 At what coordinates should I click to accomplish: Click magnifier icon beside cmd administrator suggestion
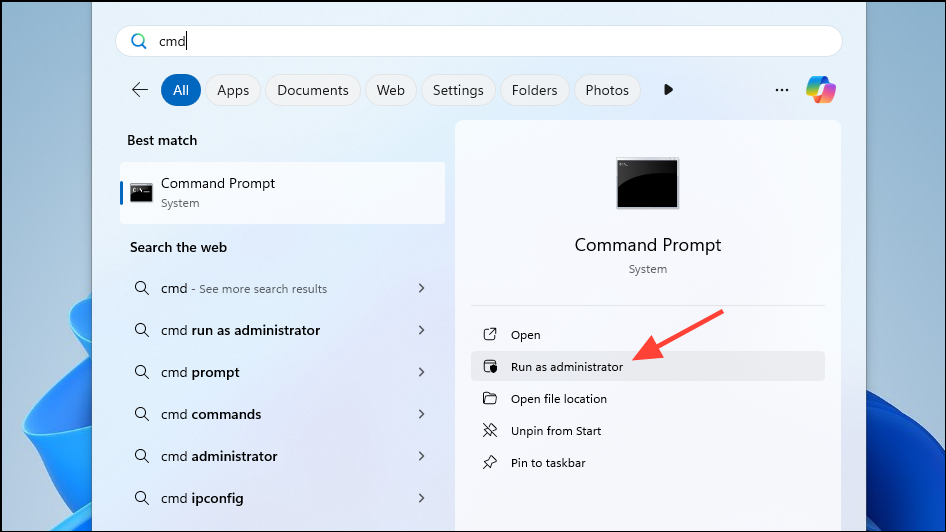click(142, 455)
